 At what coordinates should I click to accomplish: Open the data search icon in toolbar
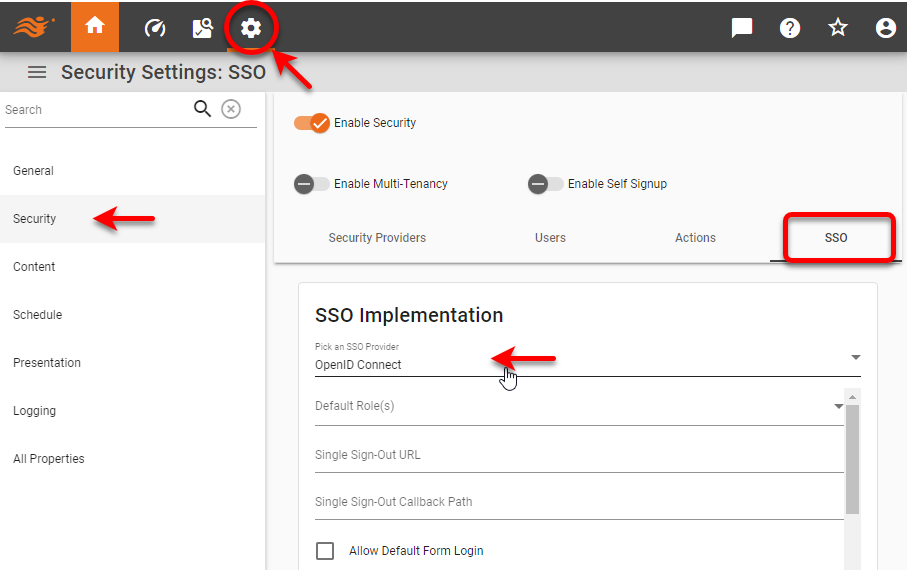point(202,28)
